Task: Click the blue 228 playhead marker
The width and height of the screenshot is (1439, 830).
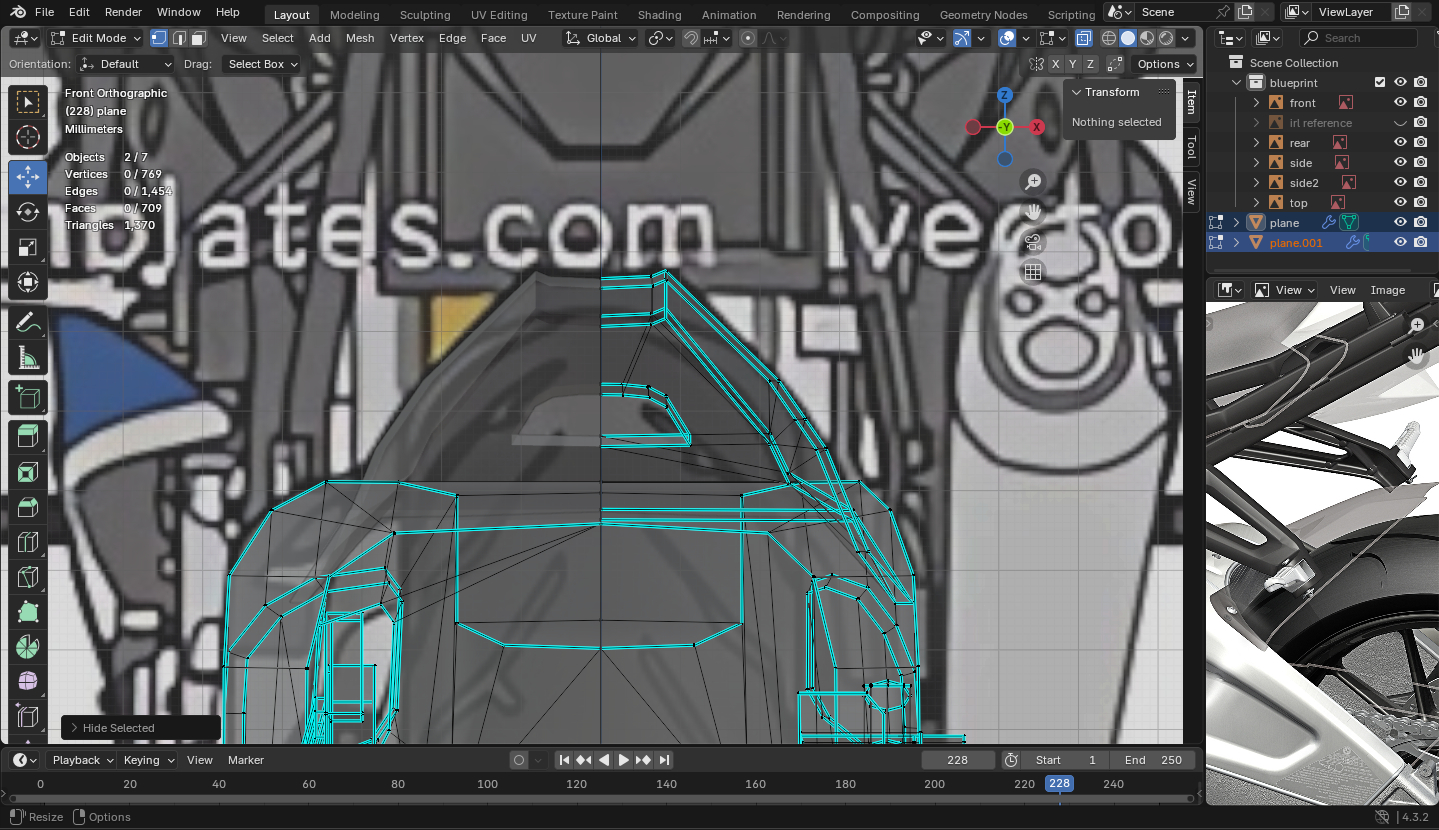Action: tap(1059, 784)
